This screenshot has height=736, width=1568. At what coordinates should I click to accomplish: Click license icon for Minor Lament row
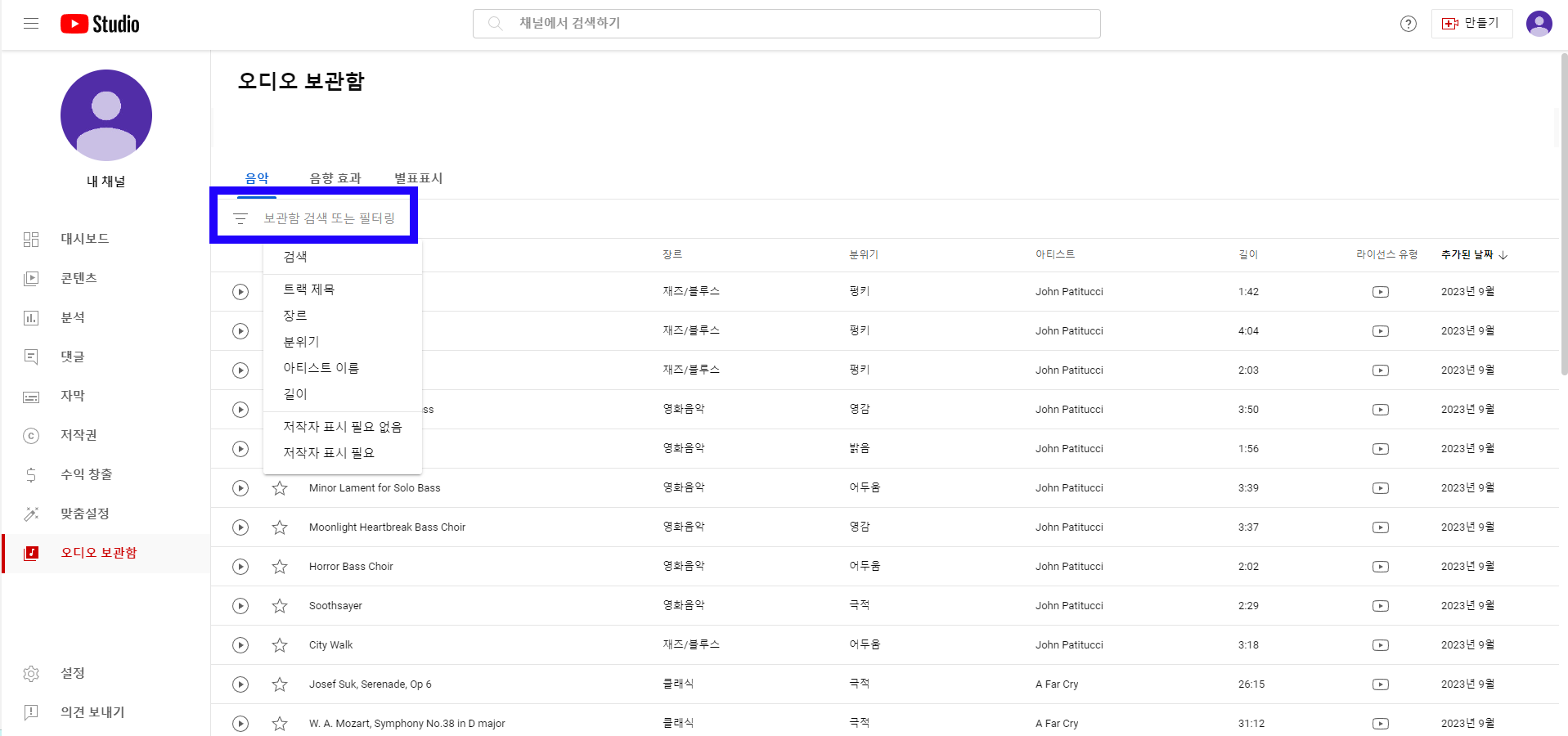(x=1381, y=488)
